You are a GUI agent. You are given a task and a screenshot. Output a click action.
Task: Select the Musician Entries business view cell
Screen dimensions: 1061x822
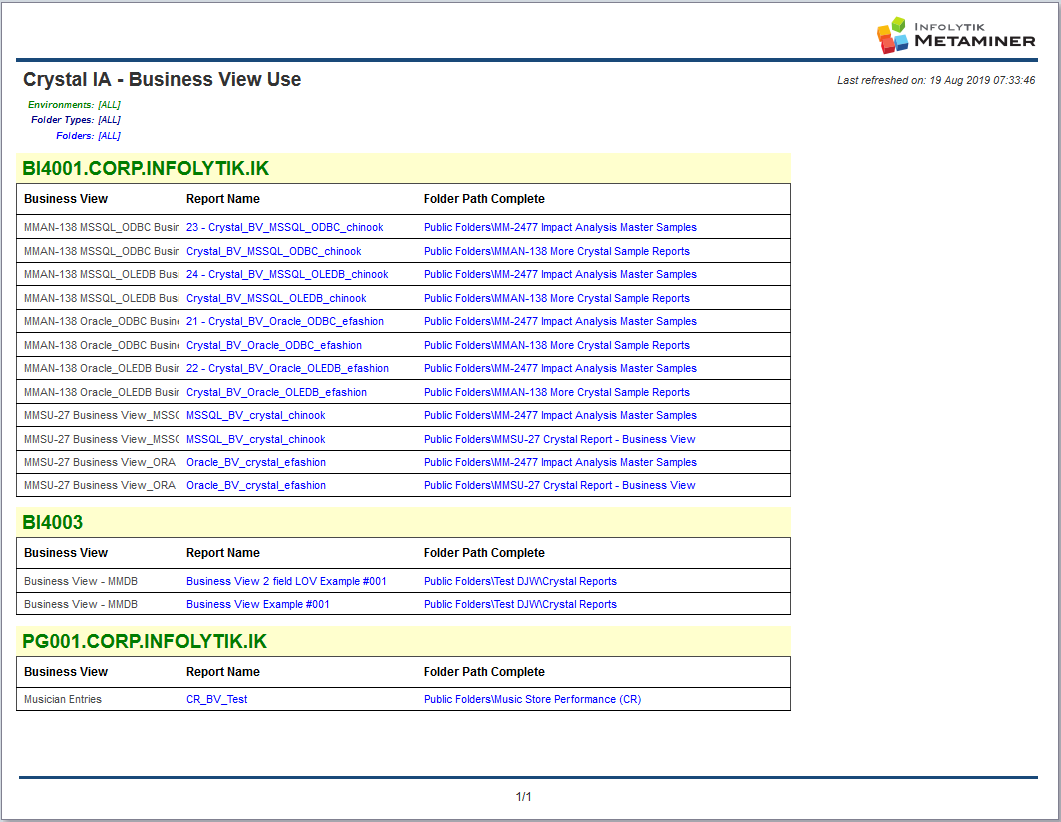pos(63,699)
